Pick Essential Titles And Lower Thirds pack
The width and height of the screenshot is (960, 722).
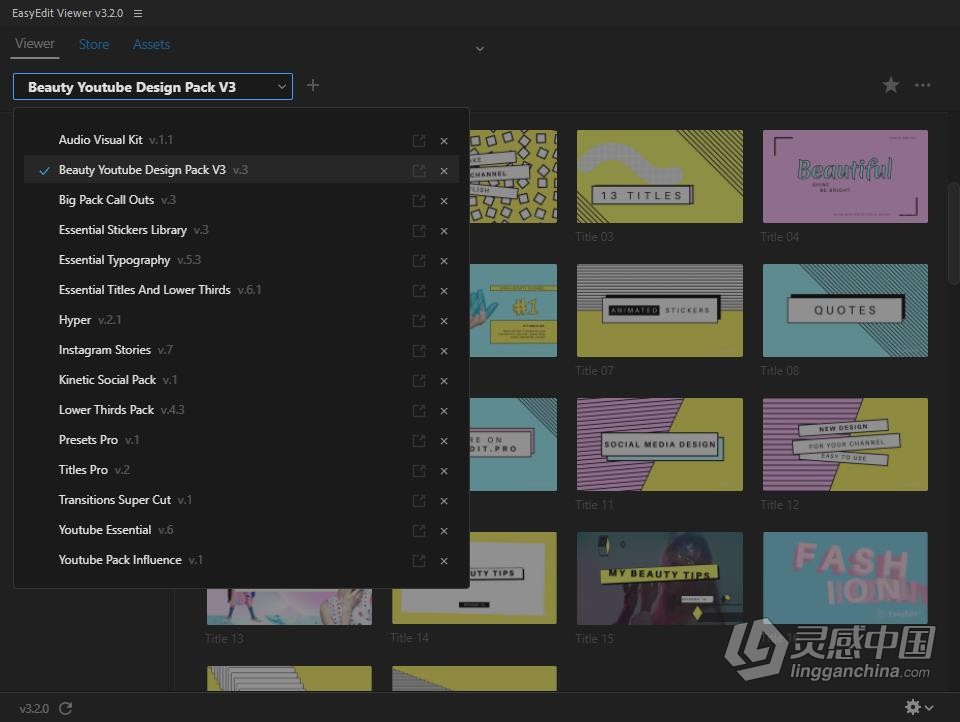241,290
